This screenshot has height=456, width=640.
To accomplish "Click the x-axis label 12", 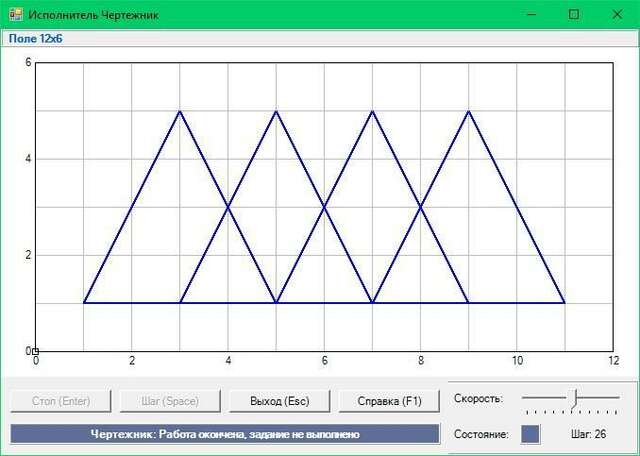I will pos(613,361).
